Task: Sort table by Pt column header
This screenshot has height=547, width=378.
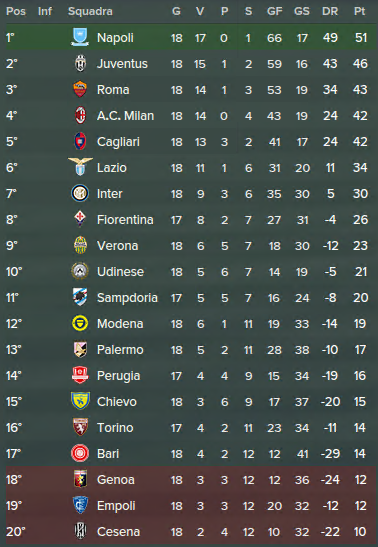Action: click(x=360, y=11)
